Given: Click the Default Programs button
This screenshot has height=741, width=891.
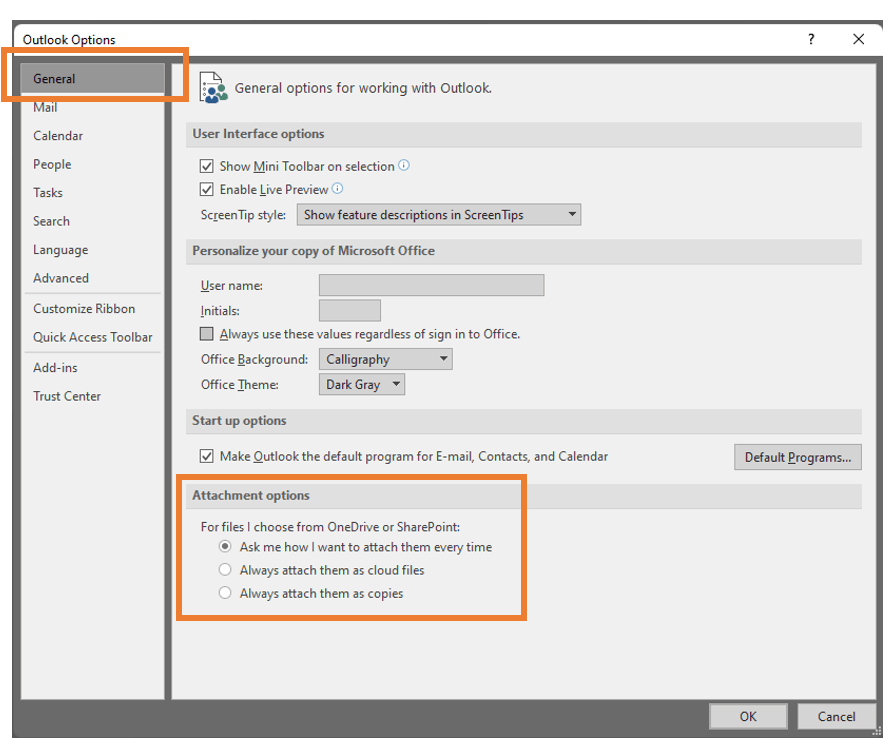Looking at the screenshot, I should (x=797, y=457).
